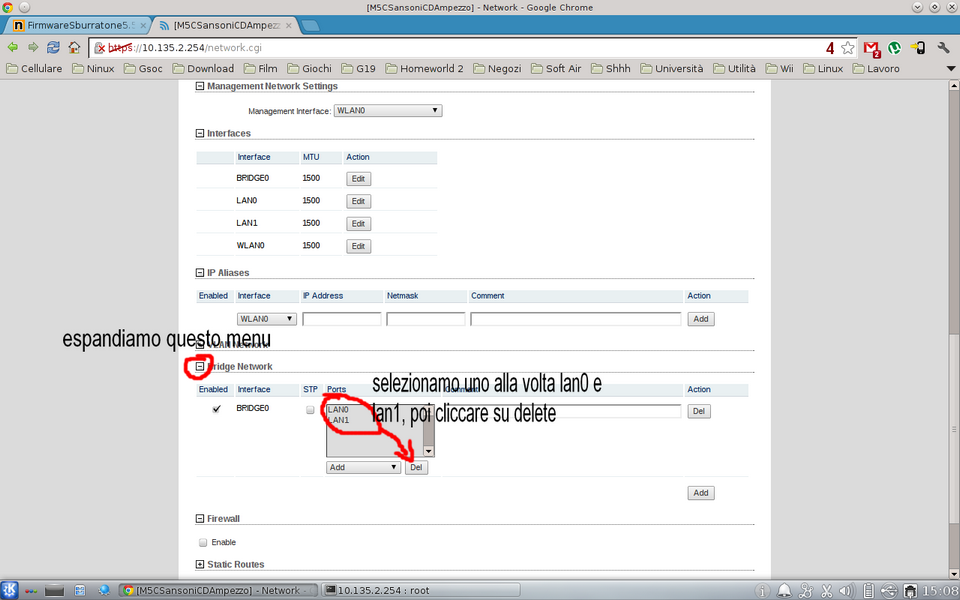The width and height of the screenshot is (960, 600).
Task: Expand the Static Routes section
Action: (200, 565)
